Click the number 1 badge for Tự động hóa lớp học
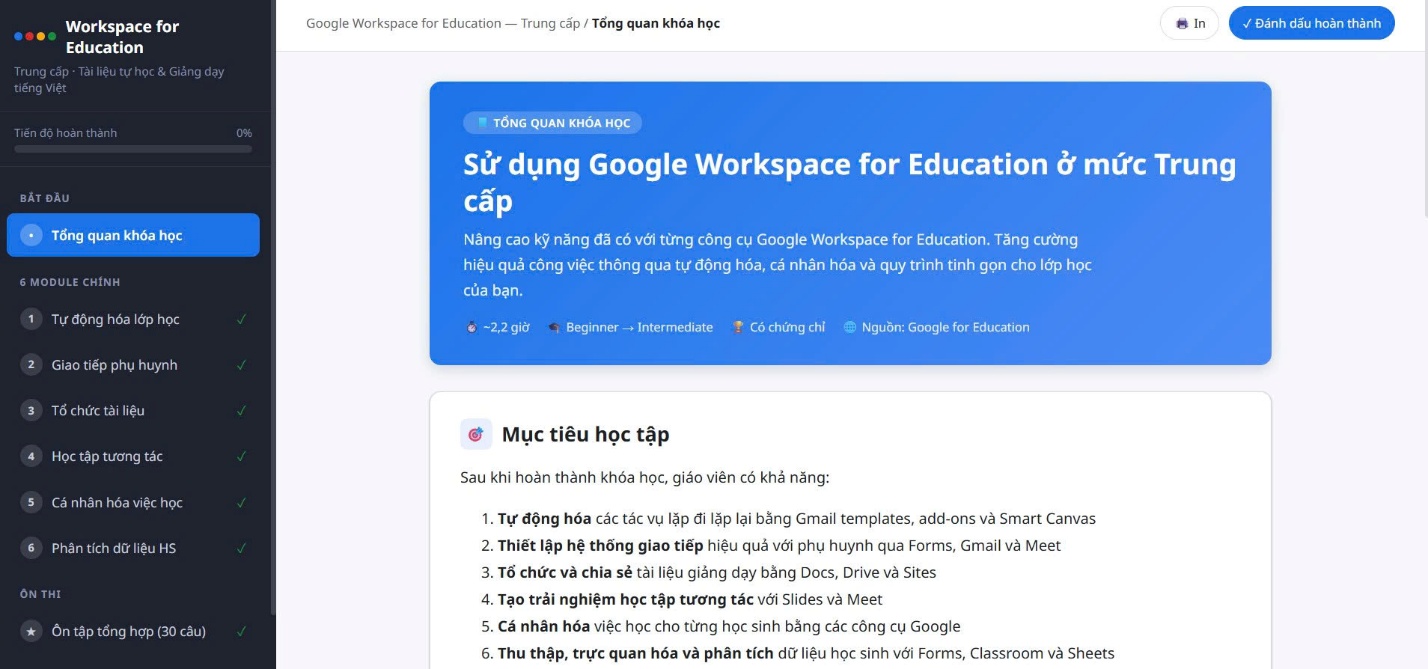Screen dimensions: 1428x669 click(31, 319)
